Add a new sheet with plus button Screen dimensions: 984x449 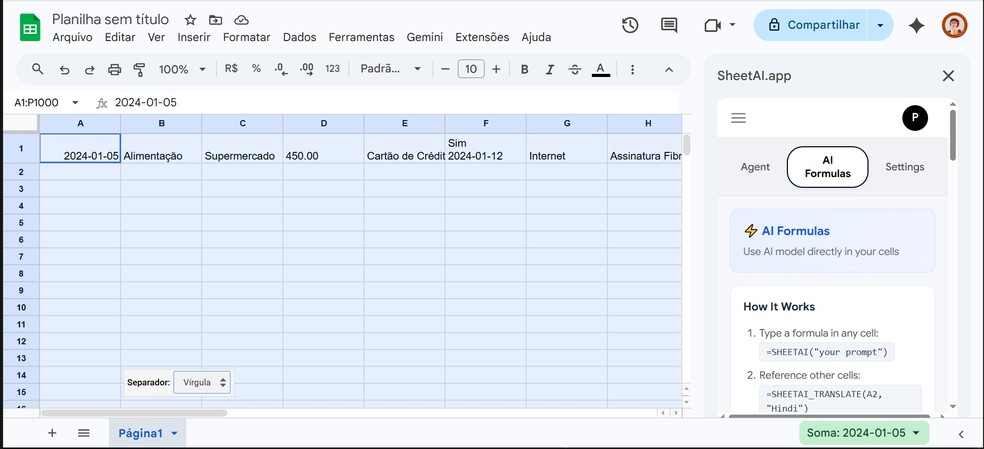click(x=52, y=433)
